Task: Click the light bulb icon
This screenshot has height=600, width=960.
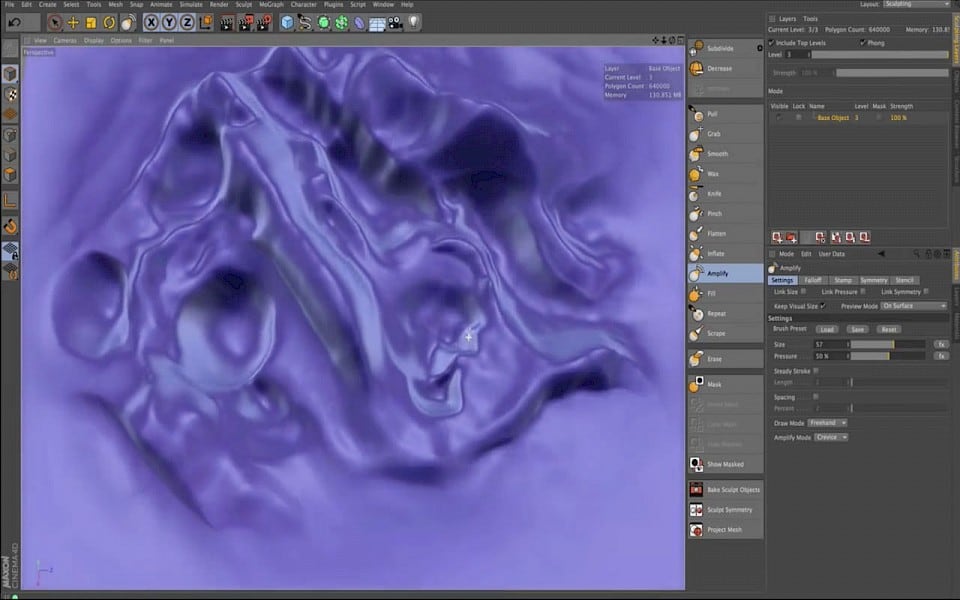Action: click(414, 23)
